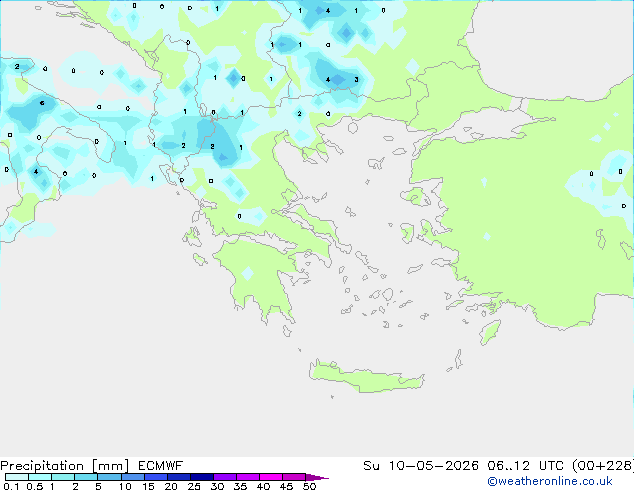Click the '10' legend scale label
Screen dimensions: 634x490
tap(125, 486)
